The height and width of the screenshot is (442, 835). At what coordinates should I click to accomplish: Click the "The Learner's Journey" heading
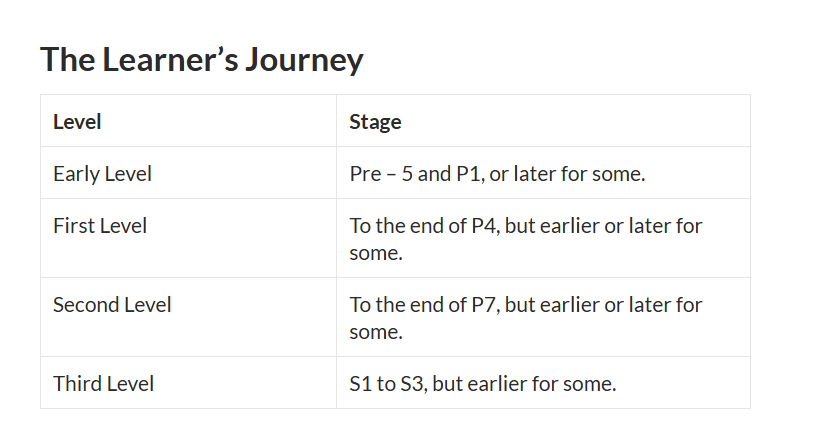tap(201, 61)
